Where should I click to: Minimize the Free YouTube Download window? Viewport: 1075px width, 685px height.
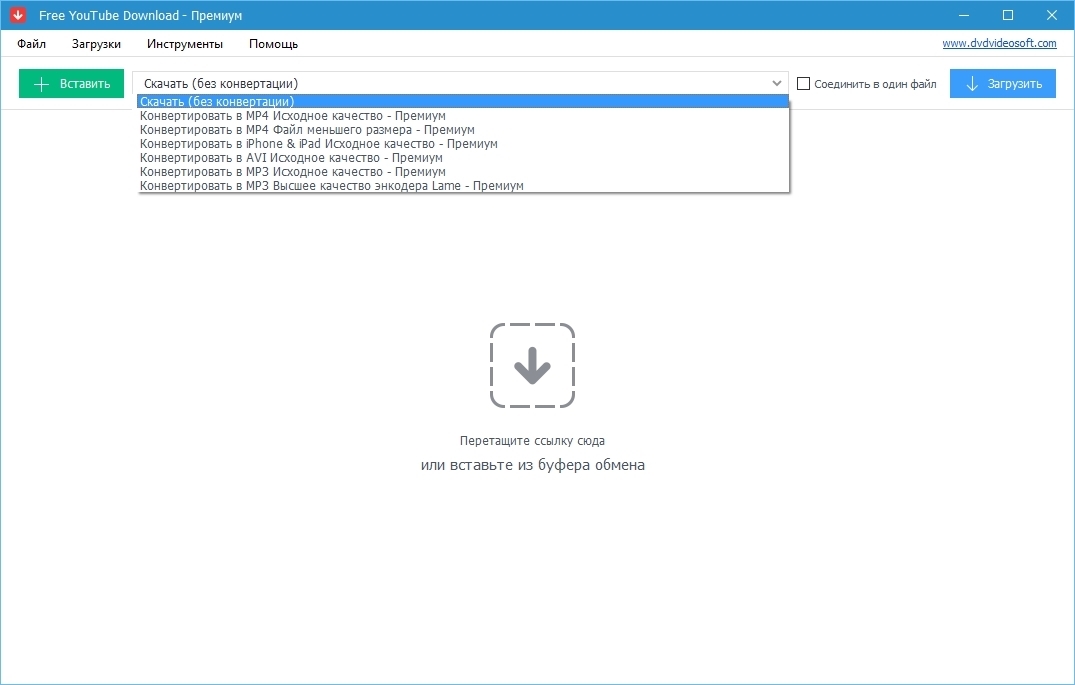pos(964,15)
